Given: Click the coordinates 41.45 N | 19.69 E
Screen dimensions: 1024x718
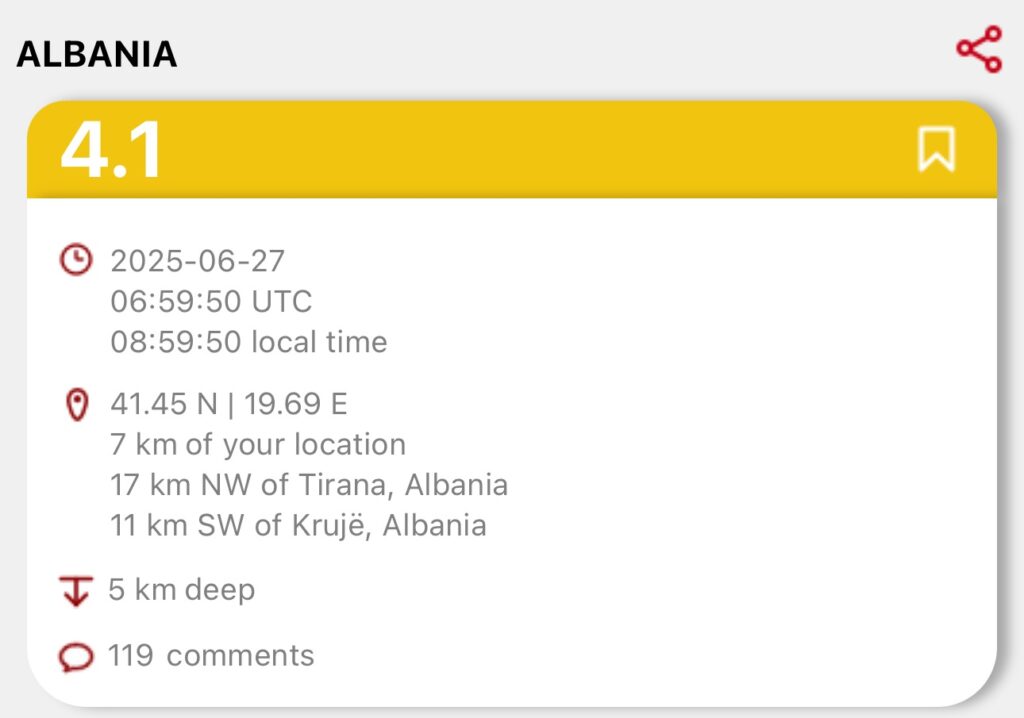Looking at the screenshot, I should 229,404.
